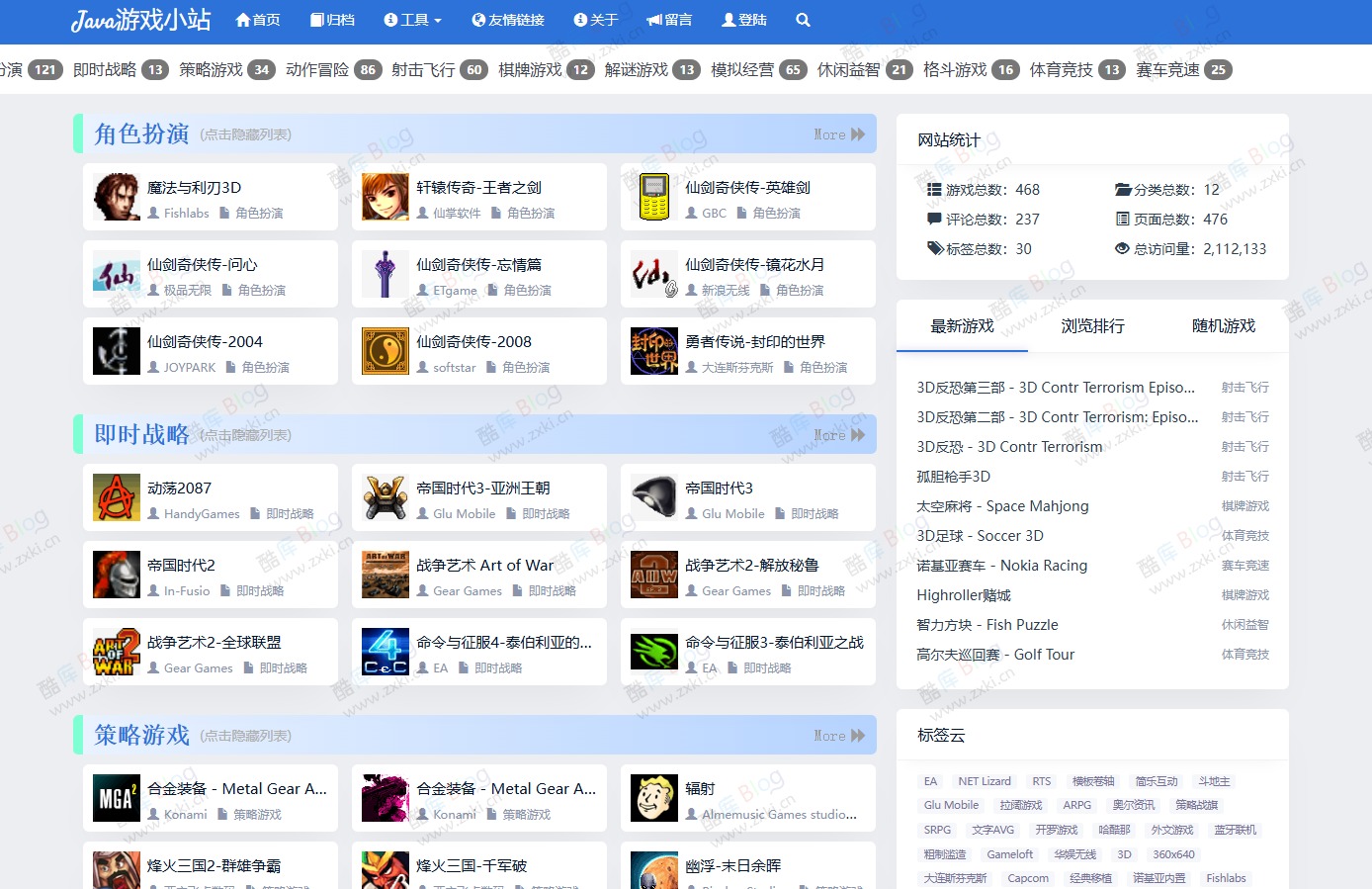The width and height of the screenshot is (1372, 889).
Task: Open the 归档 archive menu item
Action: [332, 20]
